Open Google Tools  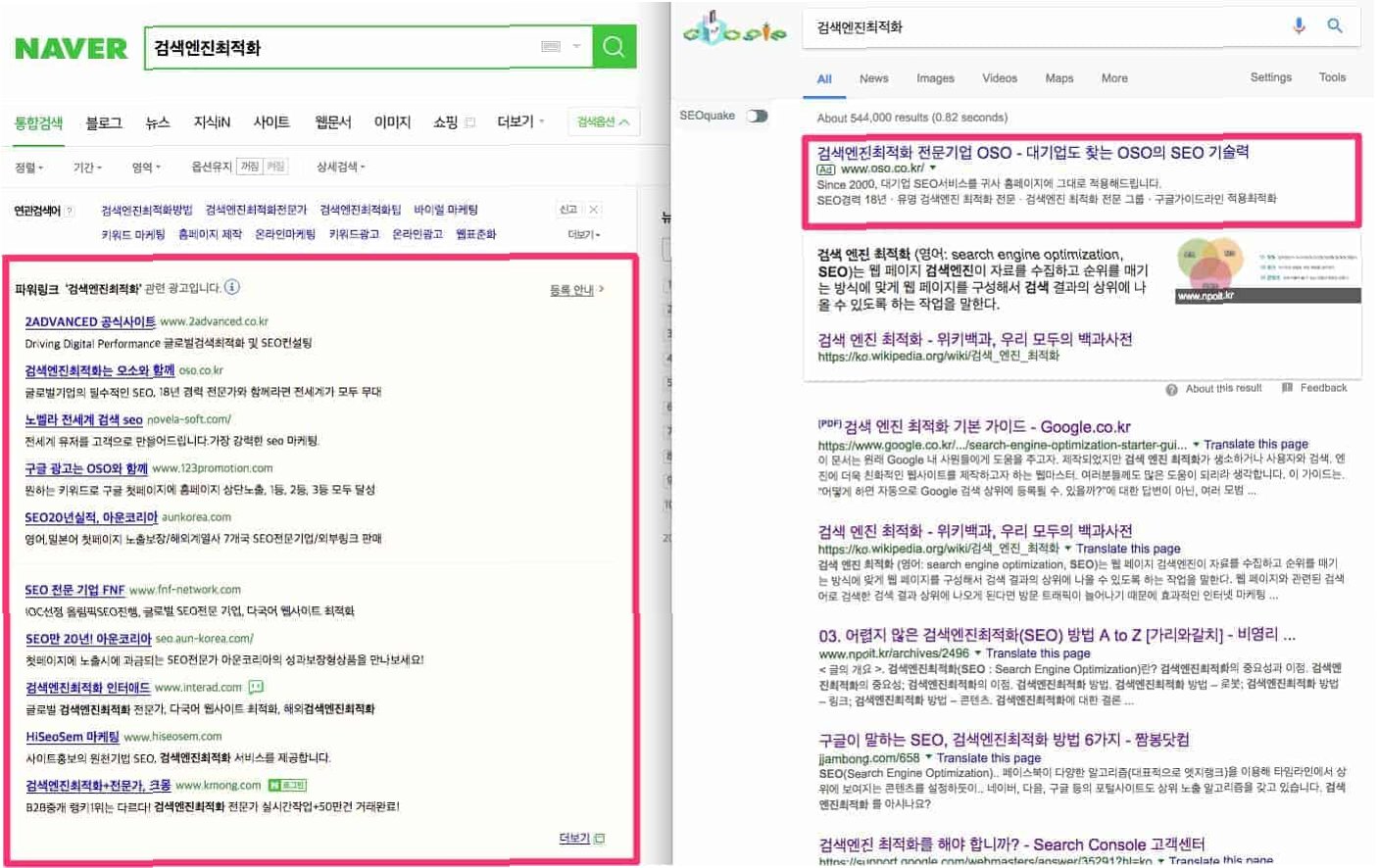tap(1332, 77)
